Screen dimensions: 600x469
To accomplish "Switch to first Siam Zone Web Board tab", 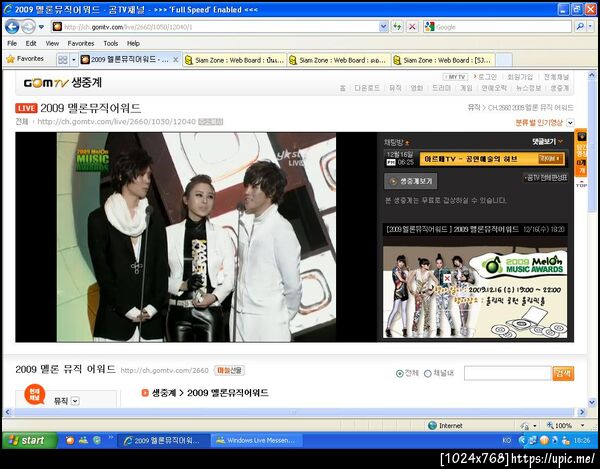I will point(235,60).
